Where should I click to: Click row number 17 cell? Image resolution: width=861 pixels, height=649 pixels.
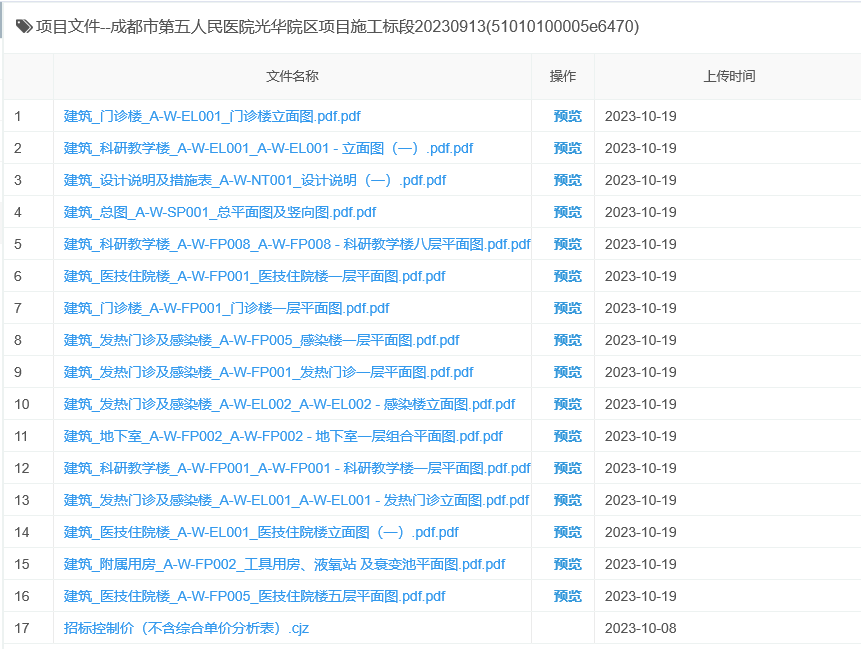[x=28, y=628]
